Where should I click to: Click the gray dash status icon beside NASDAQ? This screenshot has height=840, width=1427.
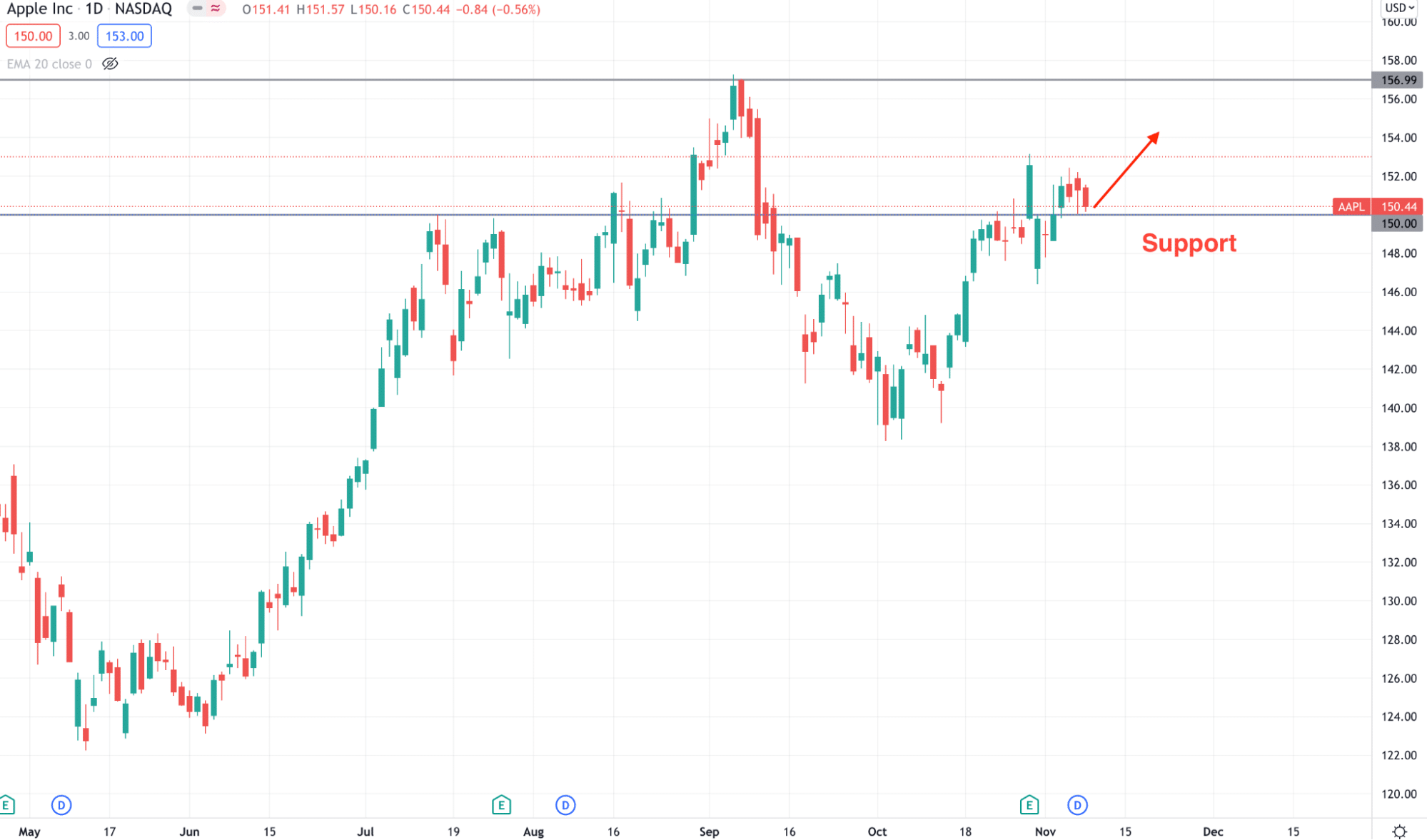click(x=197, y=9)
